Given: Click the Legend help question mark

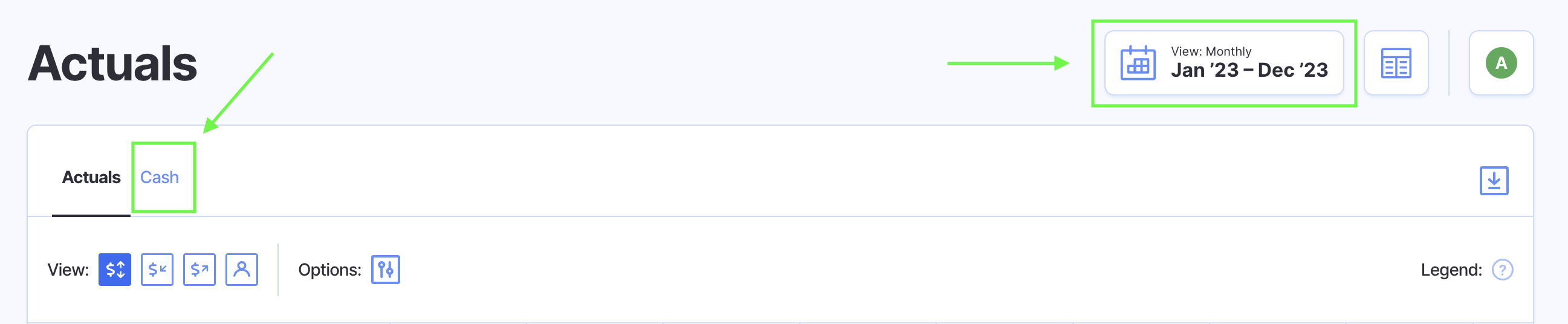Looking at the screenshot, I should [1502, 270].
